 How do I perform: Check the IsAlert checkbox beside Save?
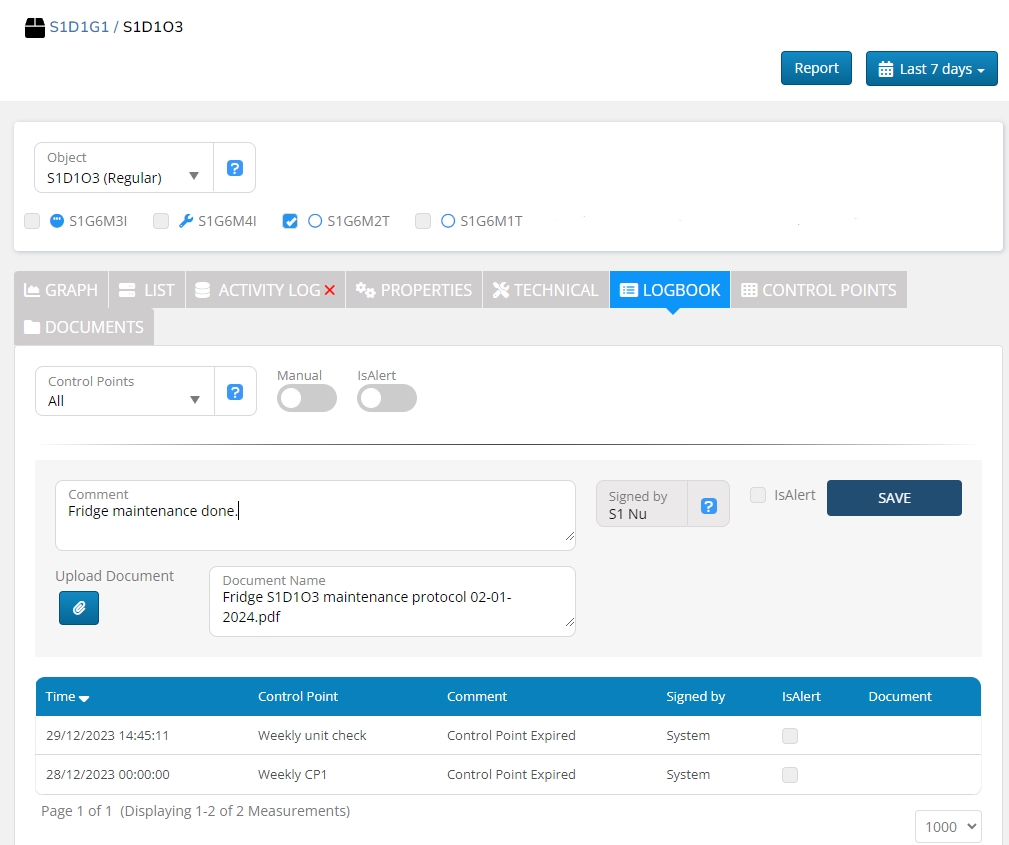[758, 495]
